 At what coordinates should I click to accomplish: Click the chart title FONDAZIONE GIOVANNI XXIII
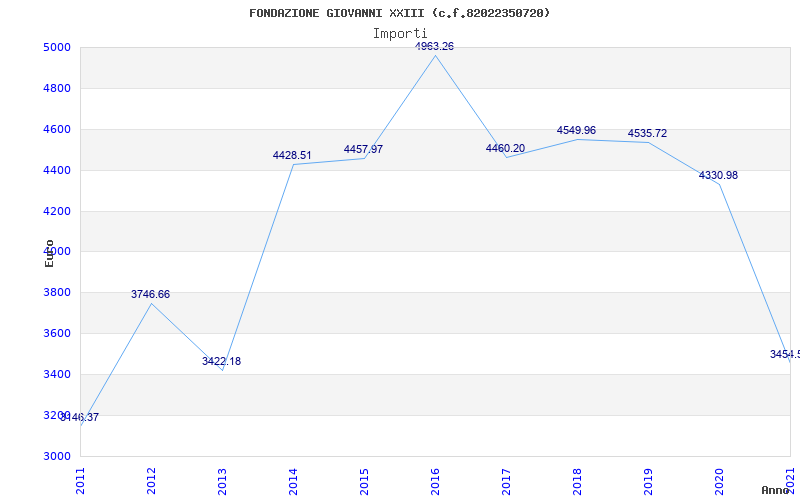pyautogui.click(x=399, y=13)
